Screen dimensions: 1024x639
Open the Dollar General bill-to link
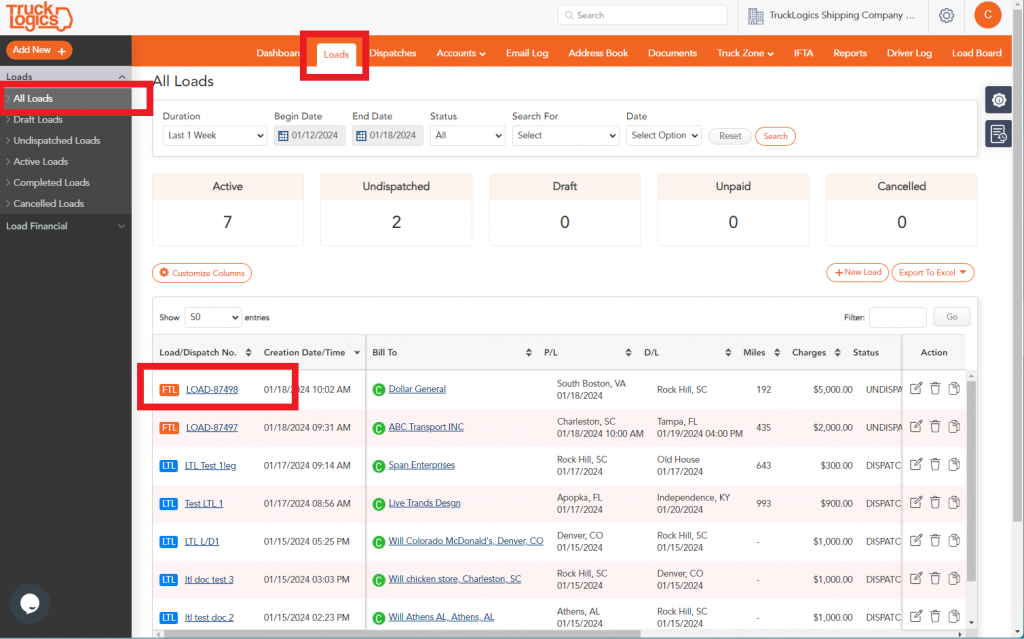click(417, 389)
